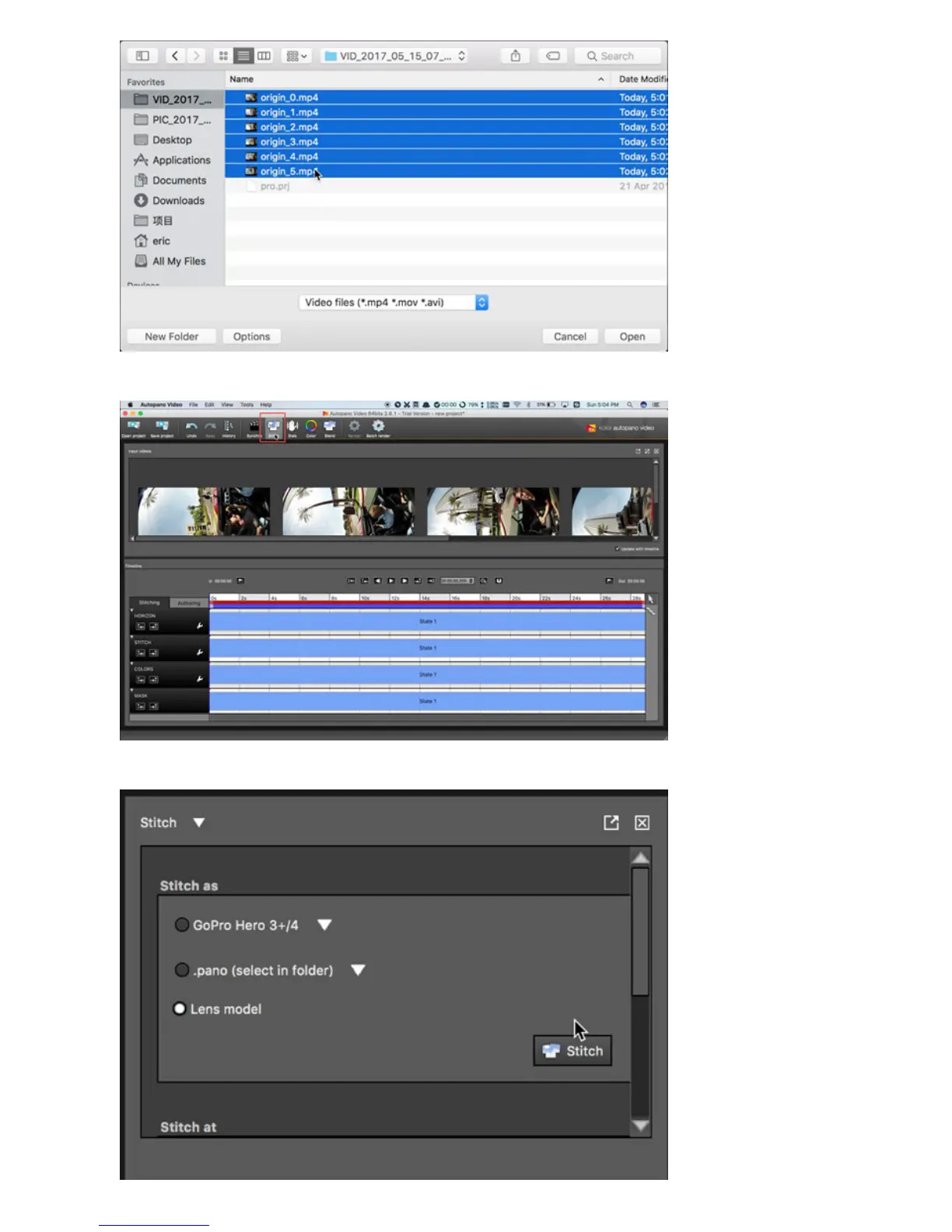Select the Lens model radio button
The width and height of the screenshot is (952, 1232).
click(180, 1009)
